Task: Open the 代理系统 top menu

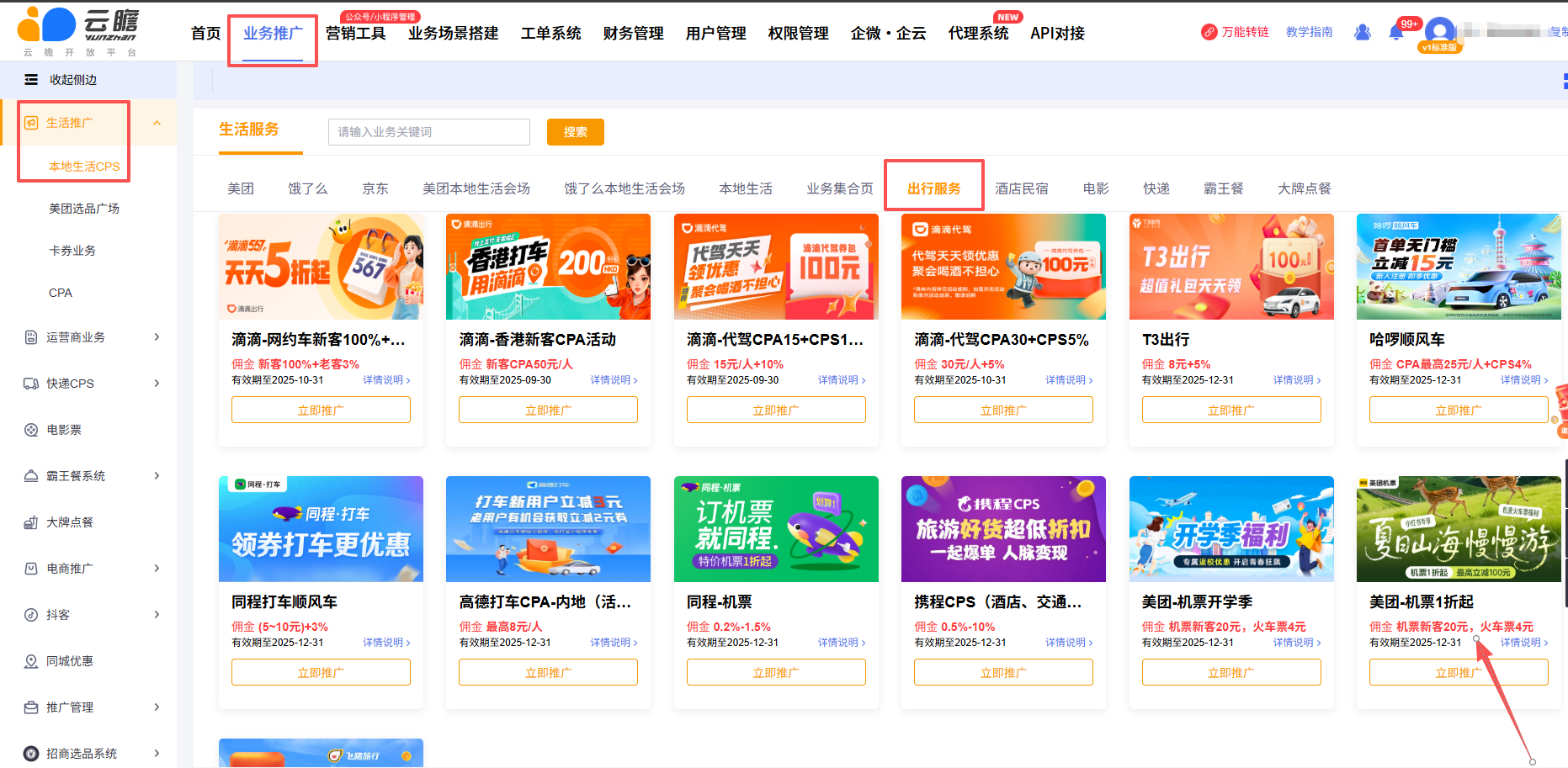Action: point(979,34)
